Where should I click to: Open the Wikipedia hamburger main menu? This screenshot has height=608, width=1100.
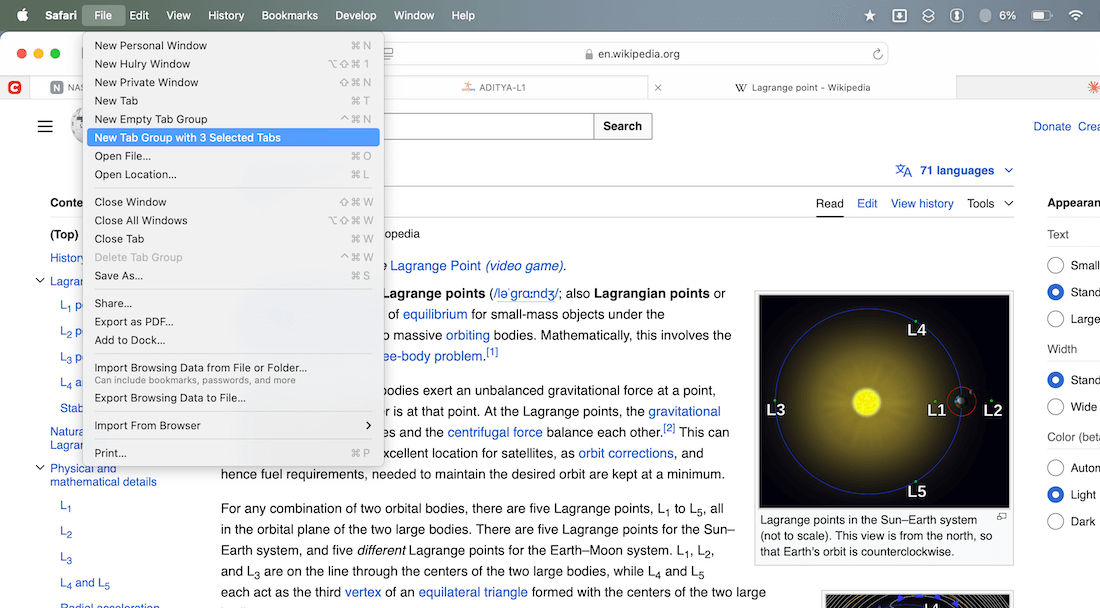click(x=45, y=126)
